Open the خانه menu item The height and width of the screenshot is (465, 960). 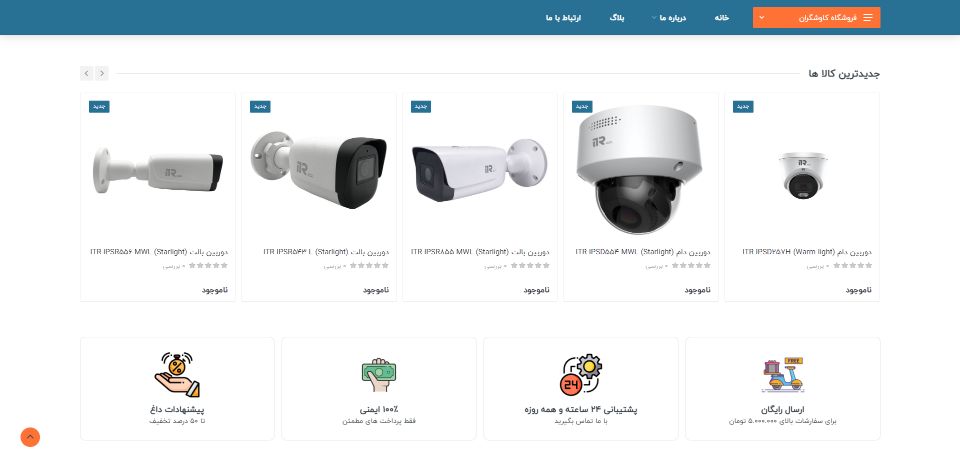point(722,18)
